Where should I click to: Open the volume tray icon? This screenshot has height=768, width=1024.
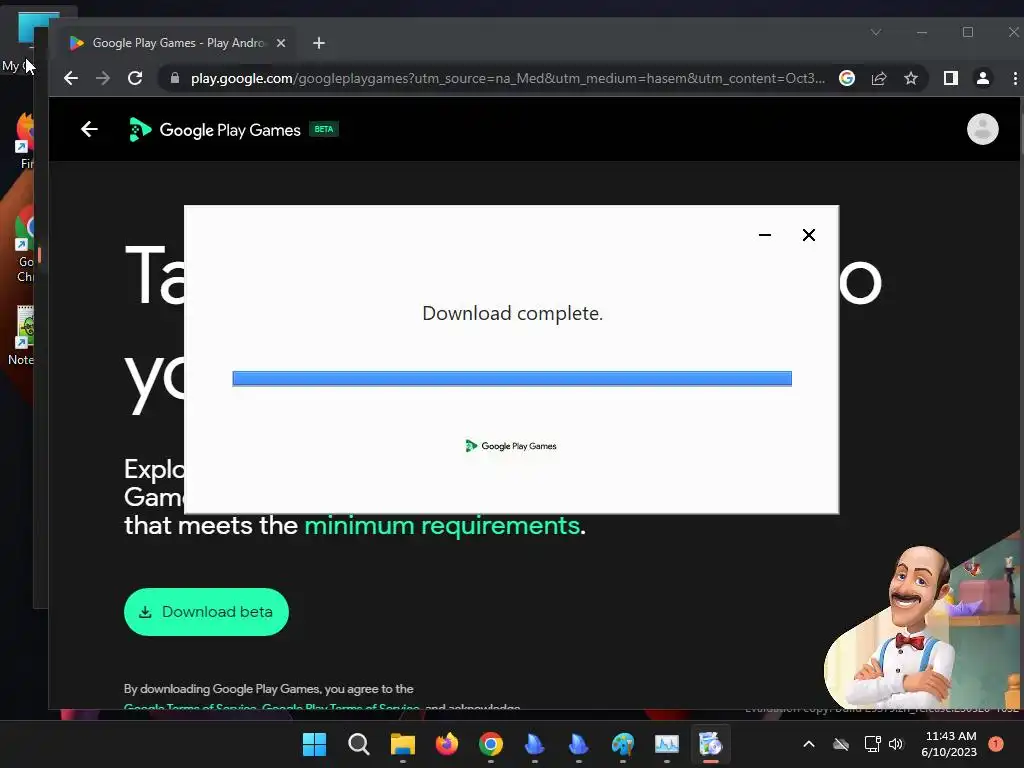(x=896, y=744)
